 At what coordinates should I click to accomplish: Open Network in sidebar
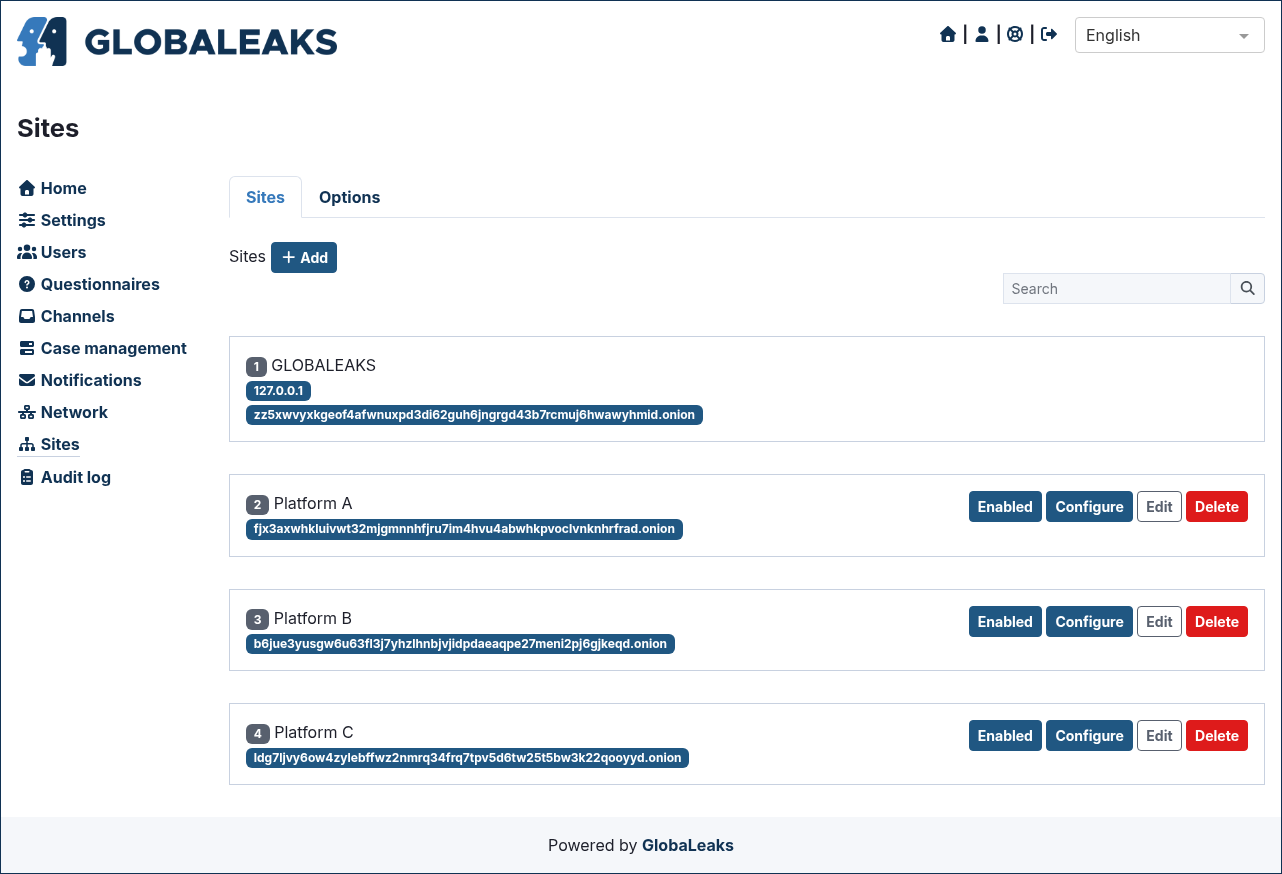(63, 412)
